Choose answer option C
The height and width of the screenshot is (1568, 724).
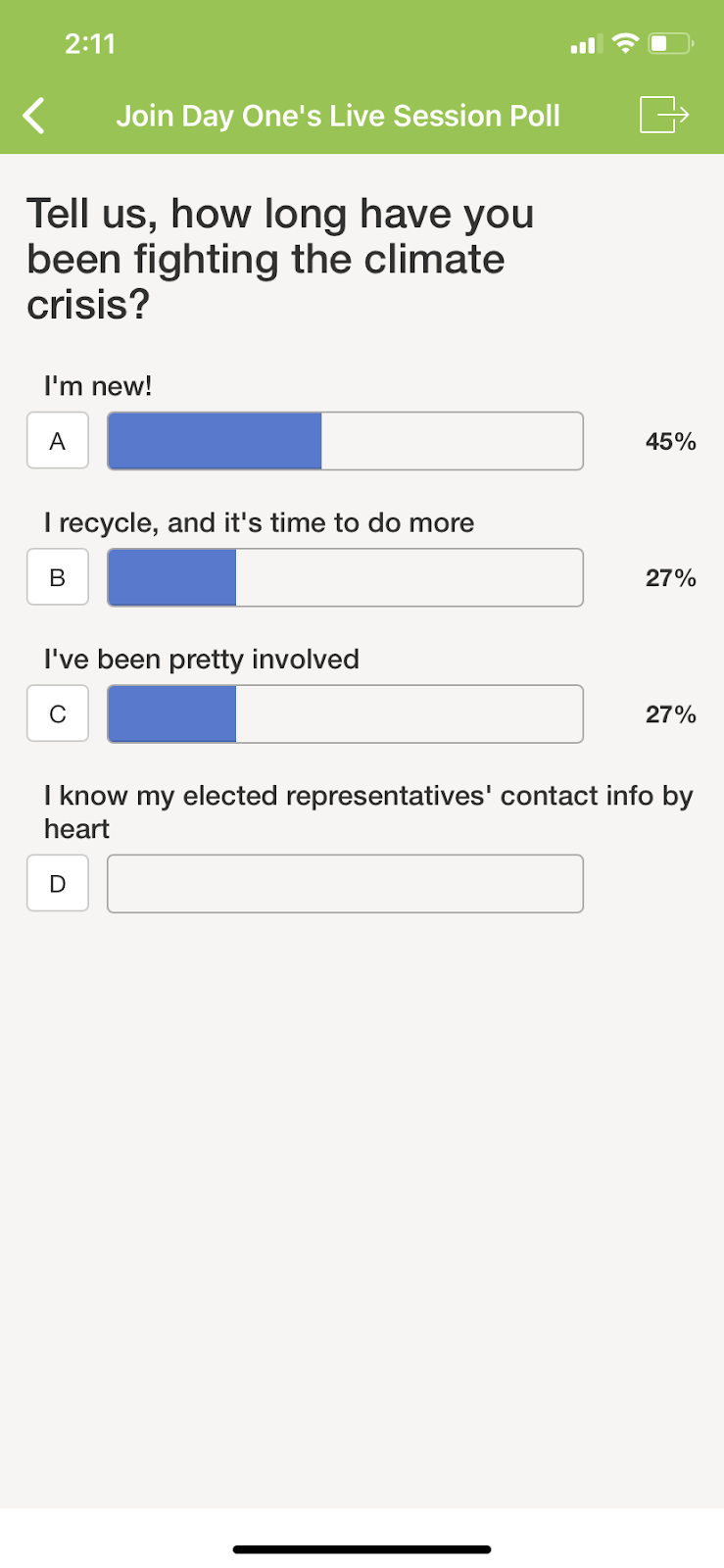click(58, 713)
